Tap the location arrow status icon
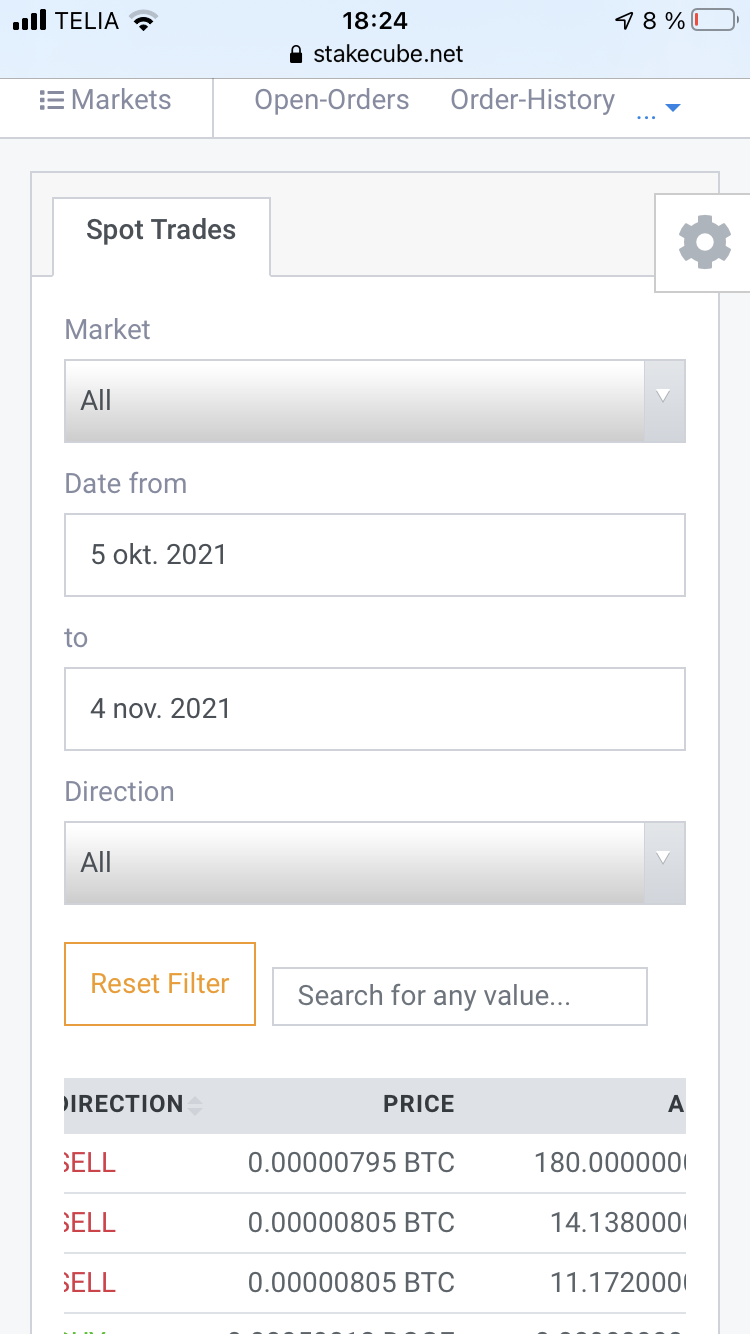 point(624,20)
